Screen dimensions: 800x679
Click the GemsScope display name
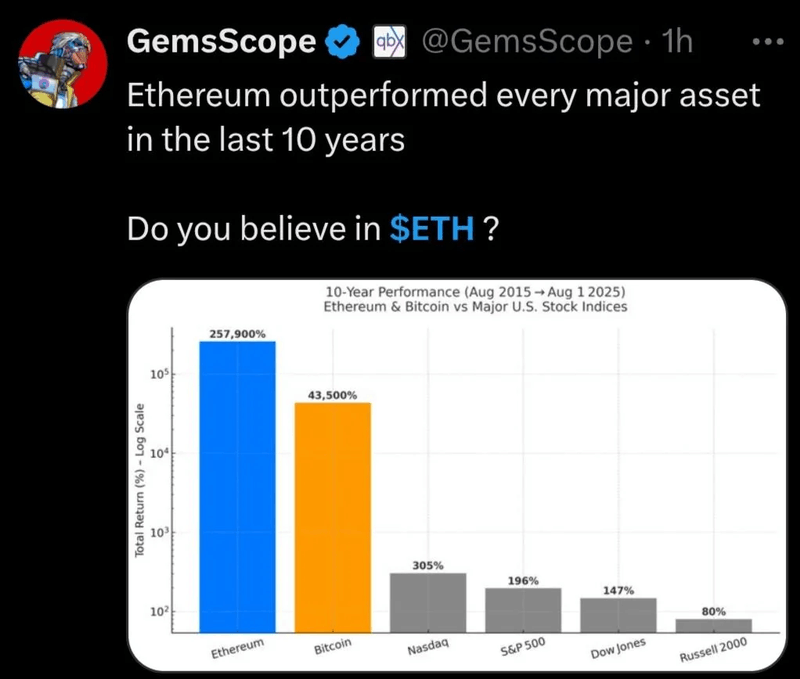pos(223,42)
